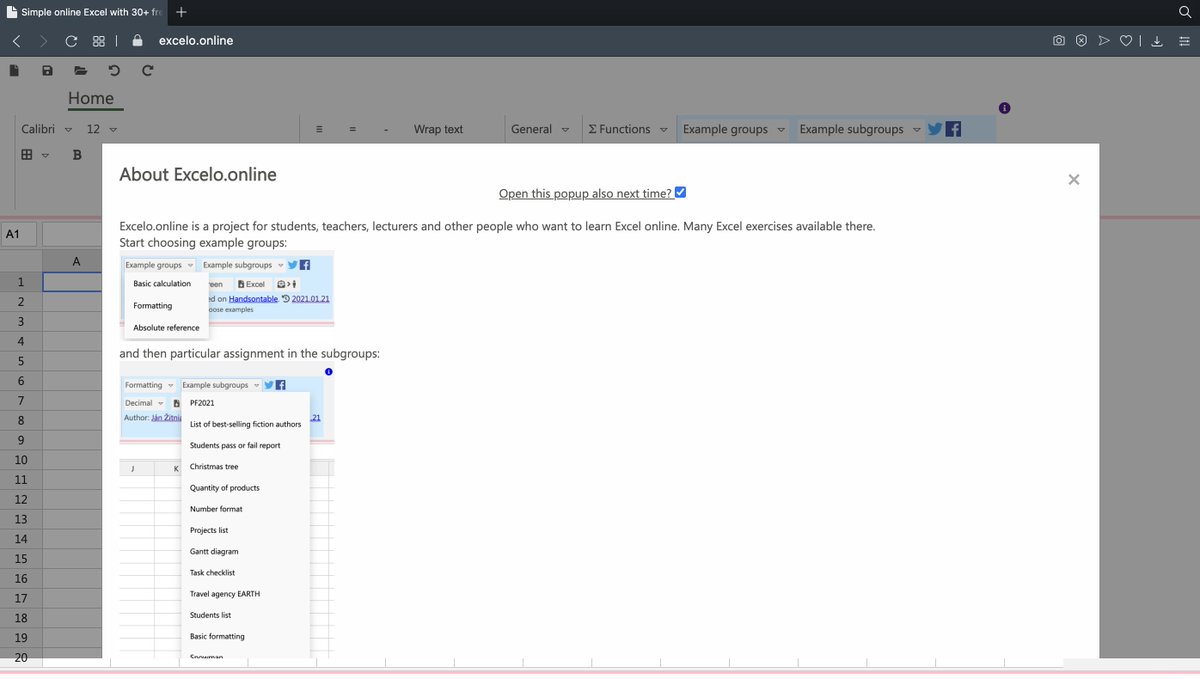Open Excelo's Twitter page
Viewport: 1200px width, 679px height.
coord(934,128)
